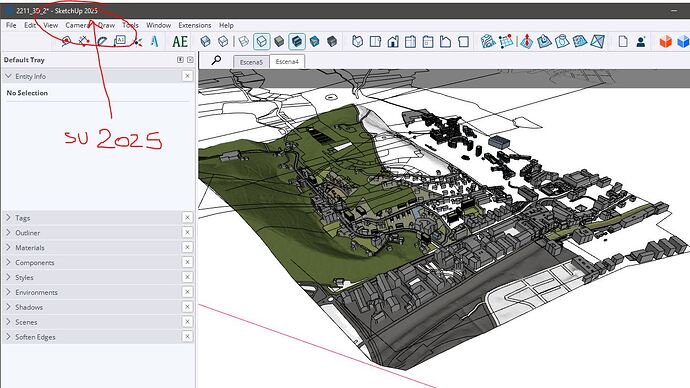Select the Sandbox Smoove tool
Image resolution: width=690 pixels, height=388 pixels.
526,42
